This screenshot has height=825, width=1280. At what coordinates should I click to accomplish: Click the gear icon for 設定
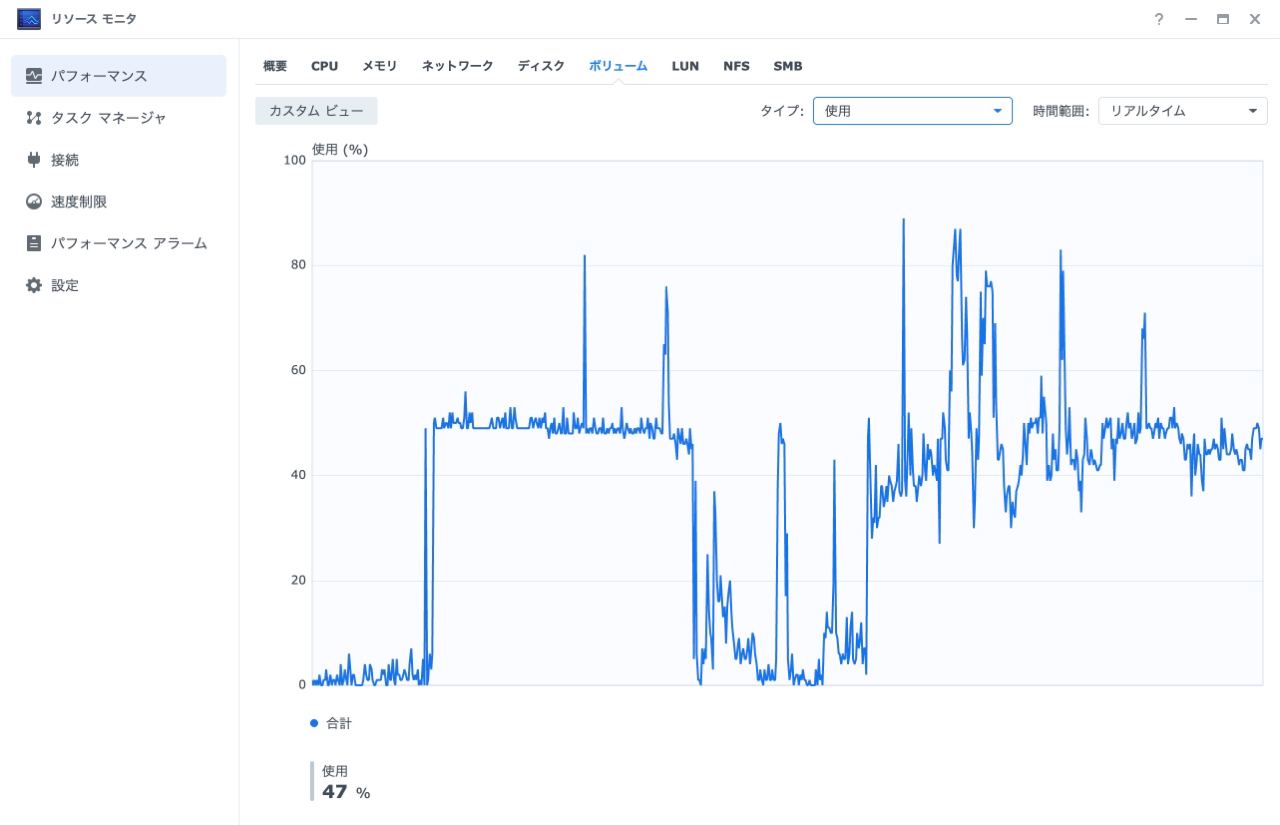point(34,285)
